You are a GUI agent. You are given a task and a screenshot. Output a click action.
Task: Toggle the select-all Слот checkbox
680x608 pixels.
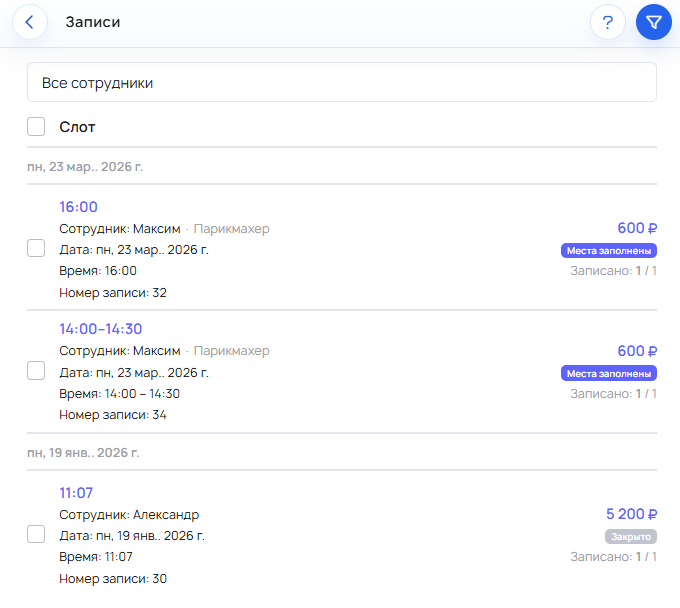(x=36, y=127)
